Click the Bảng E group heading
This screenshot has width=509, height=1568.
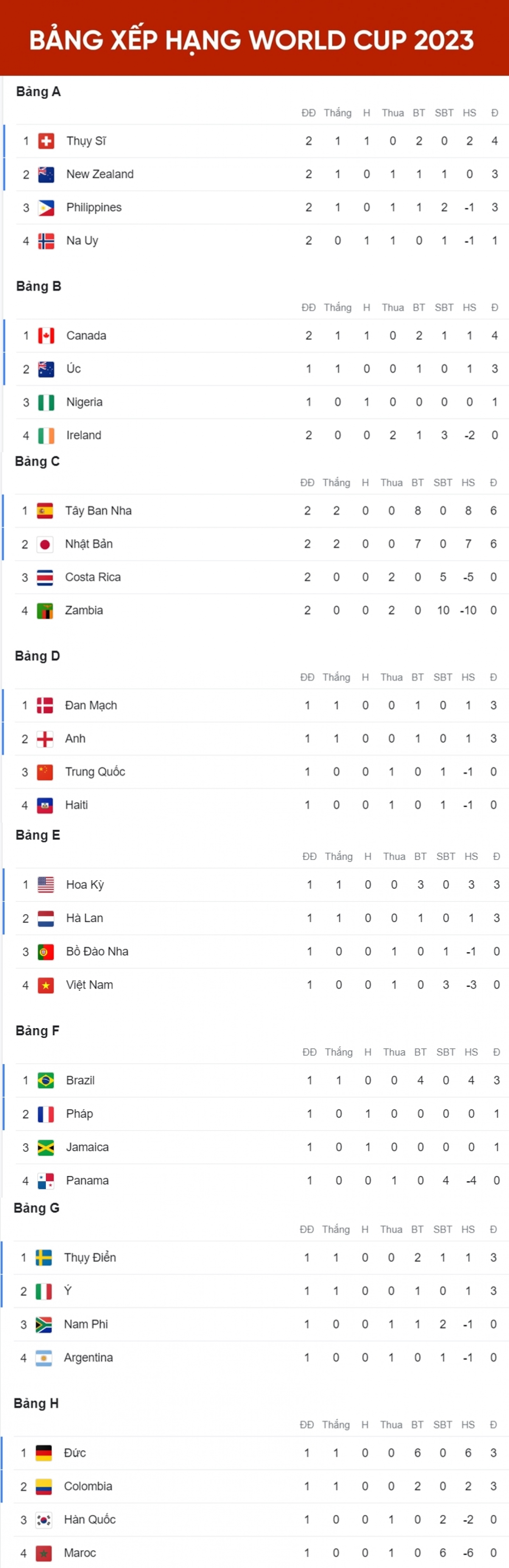pos(38,835)
